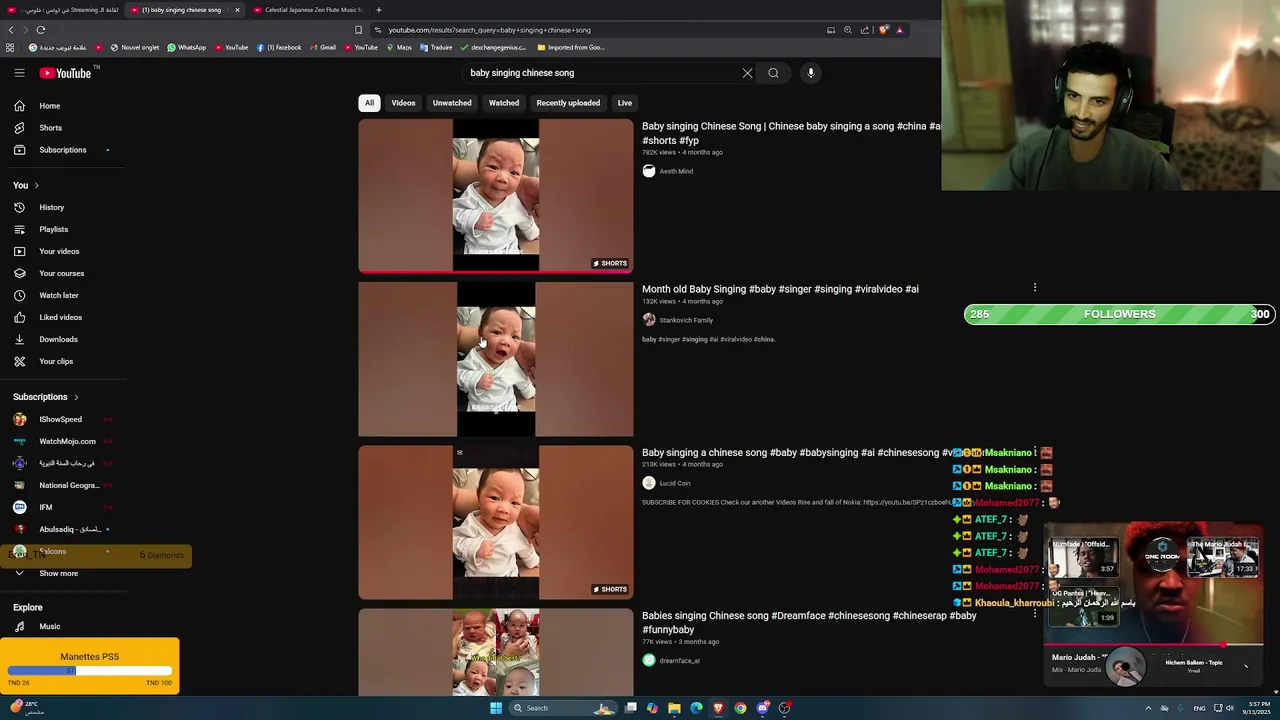Open the WhatsApp bookmark

point(186,47)
